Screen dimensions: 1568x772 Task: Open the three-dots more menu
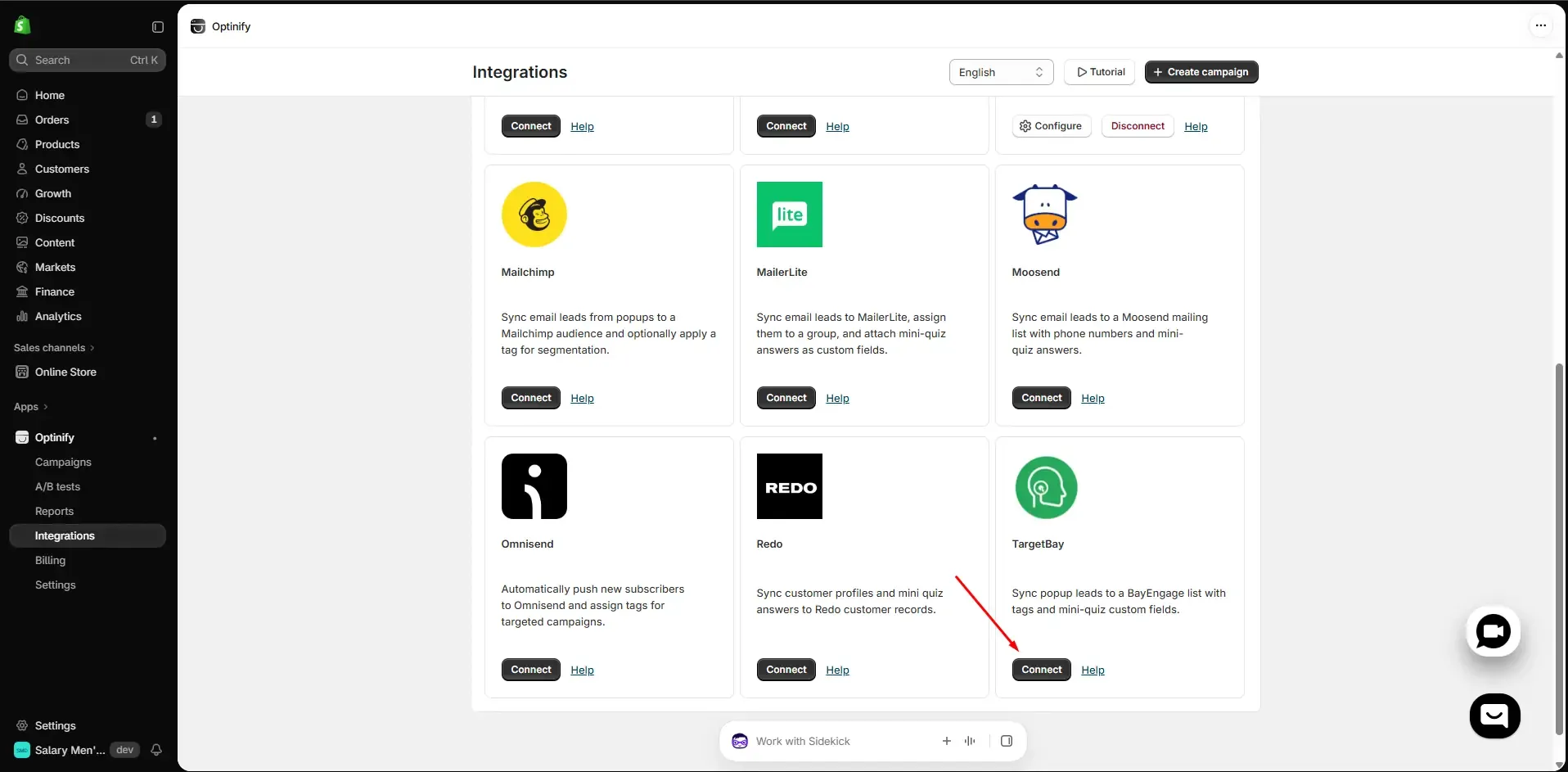click(1540, 25)
